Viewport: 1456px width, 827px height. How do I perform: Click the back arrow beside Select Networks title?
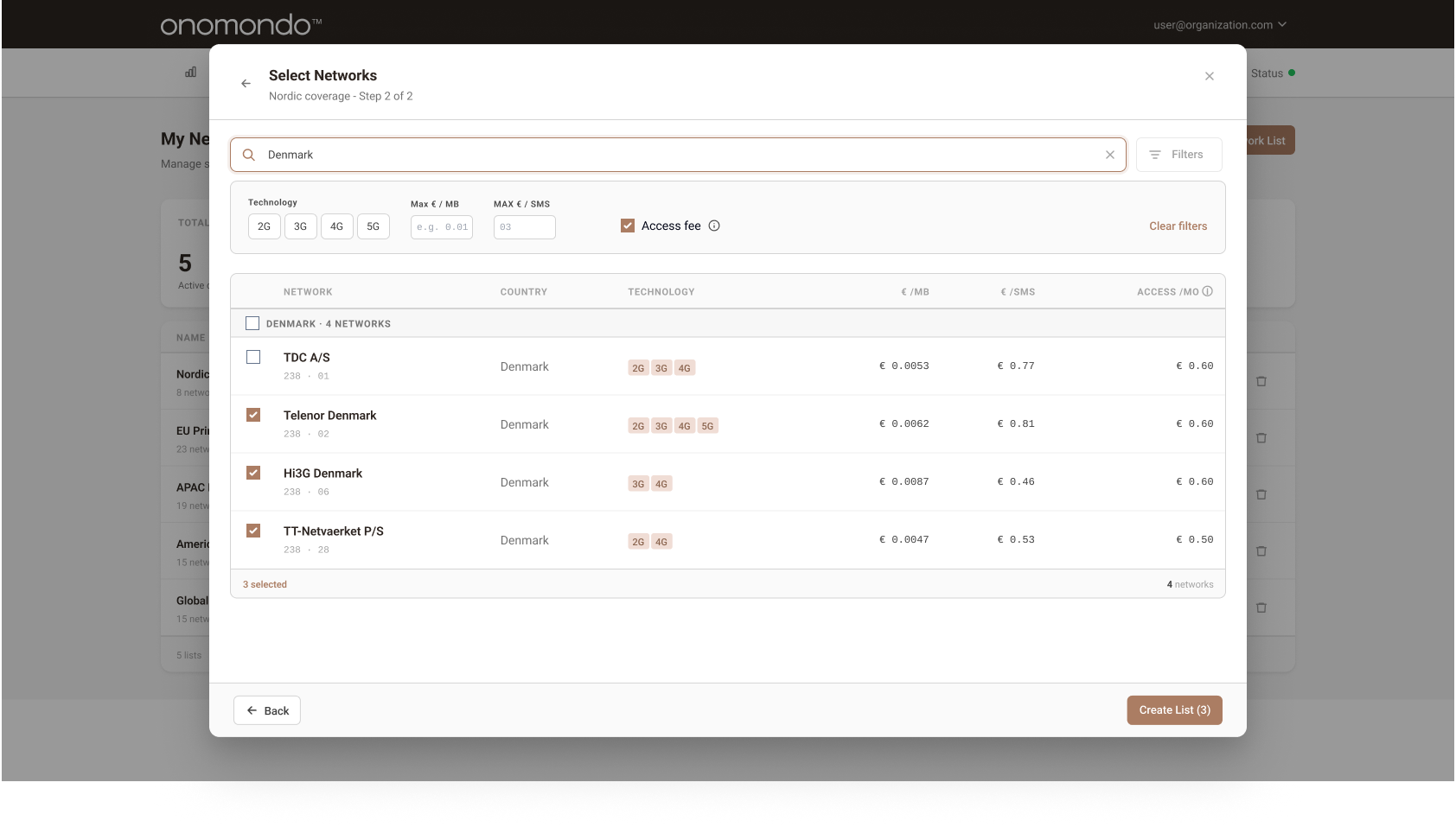click(x=246, y=83)
